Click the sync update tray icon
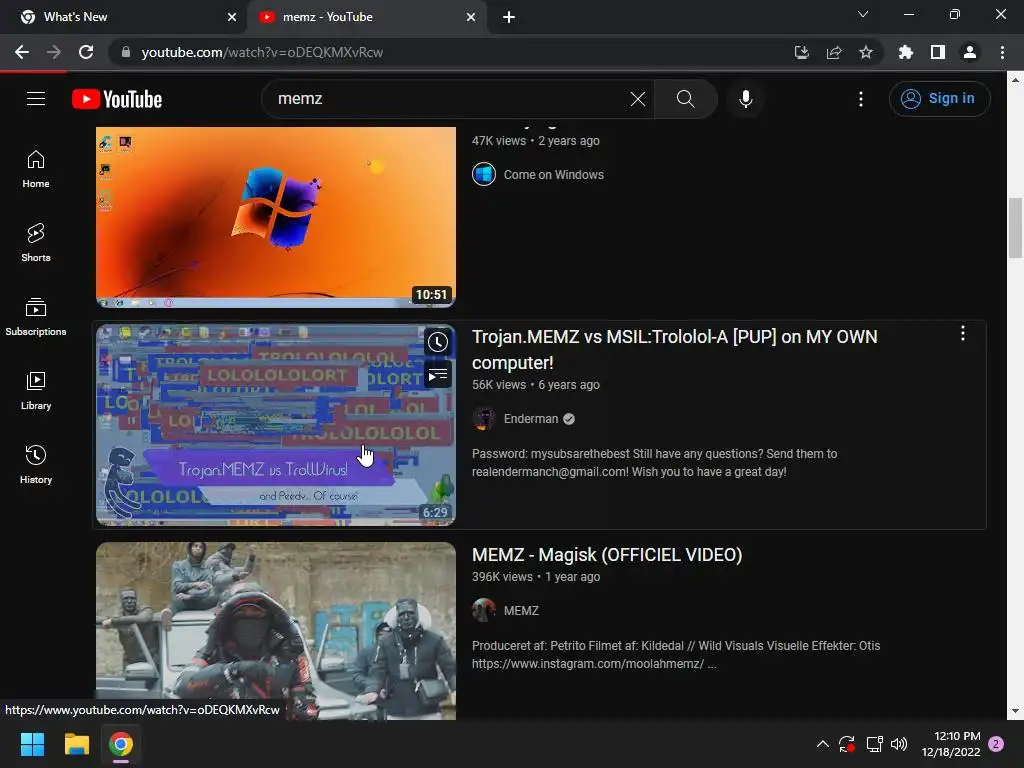The width and height of the screenshot is (1024, 768). [x=847, y=744]
